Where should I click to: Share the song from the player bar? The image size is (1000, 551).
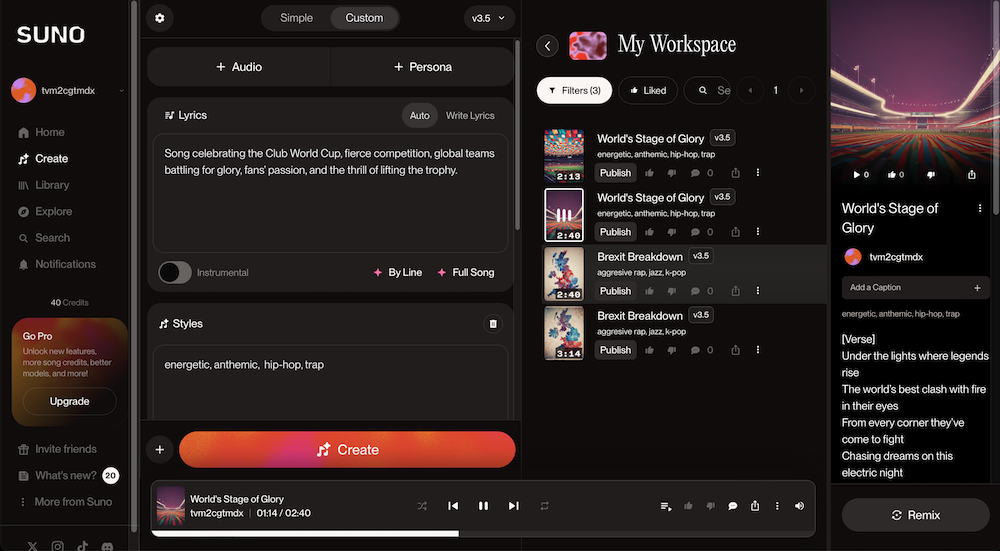pos(755,506)
